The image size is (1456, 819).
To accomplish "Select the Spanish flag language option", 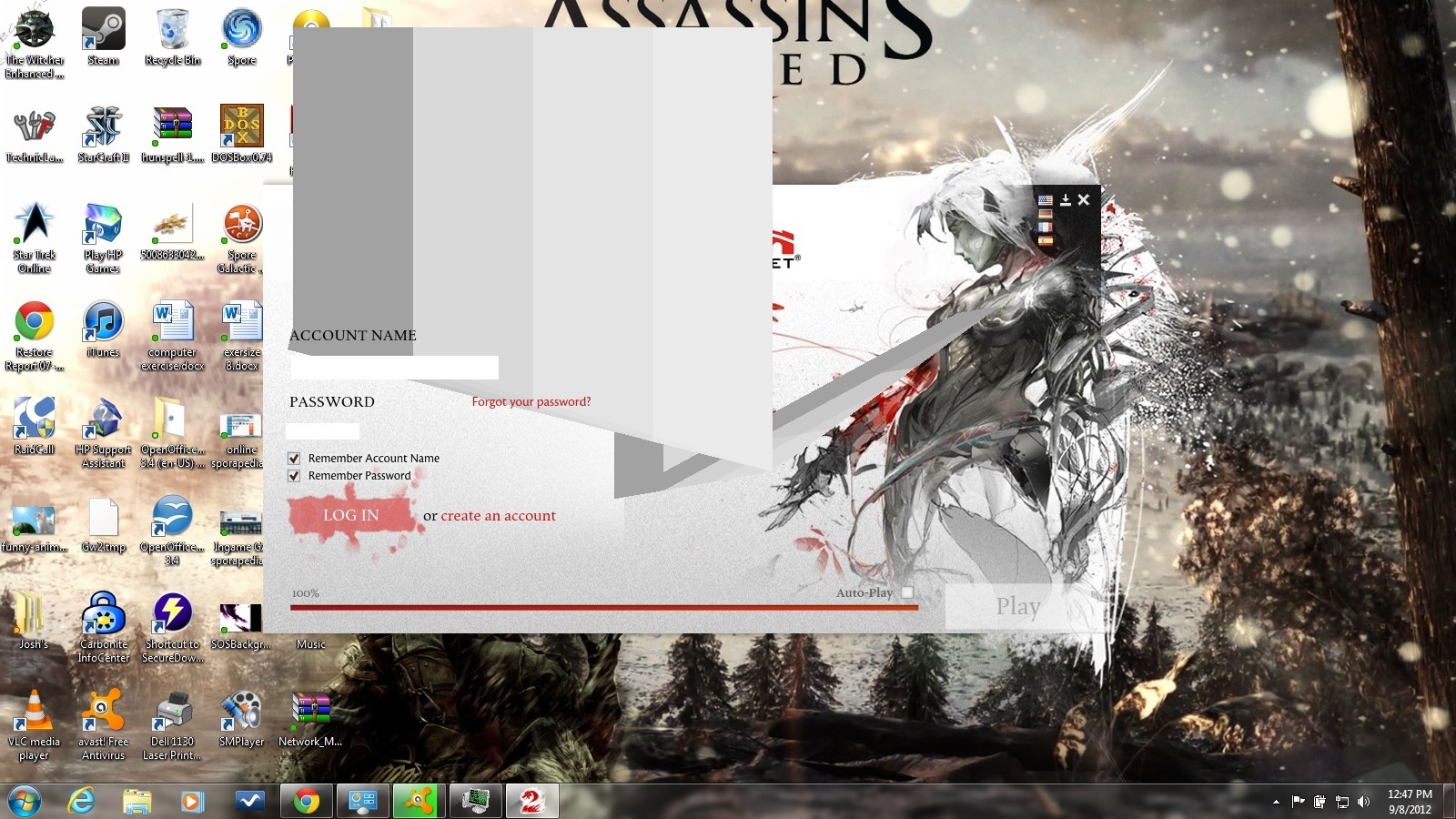I will coord(1046,241).
